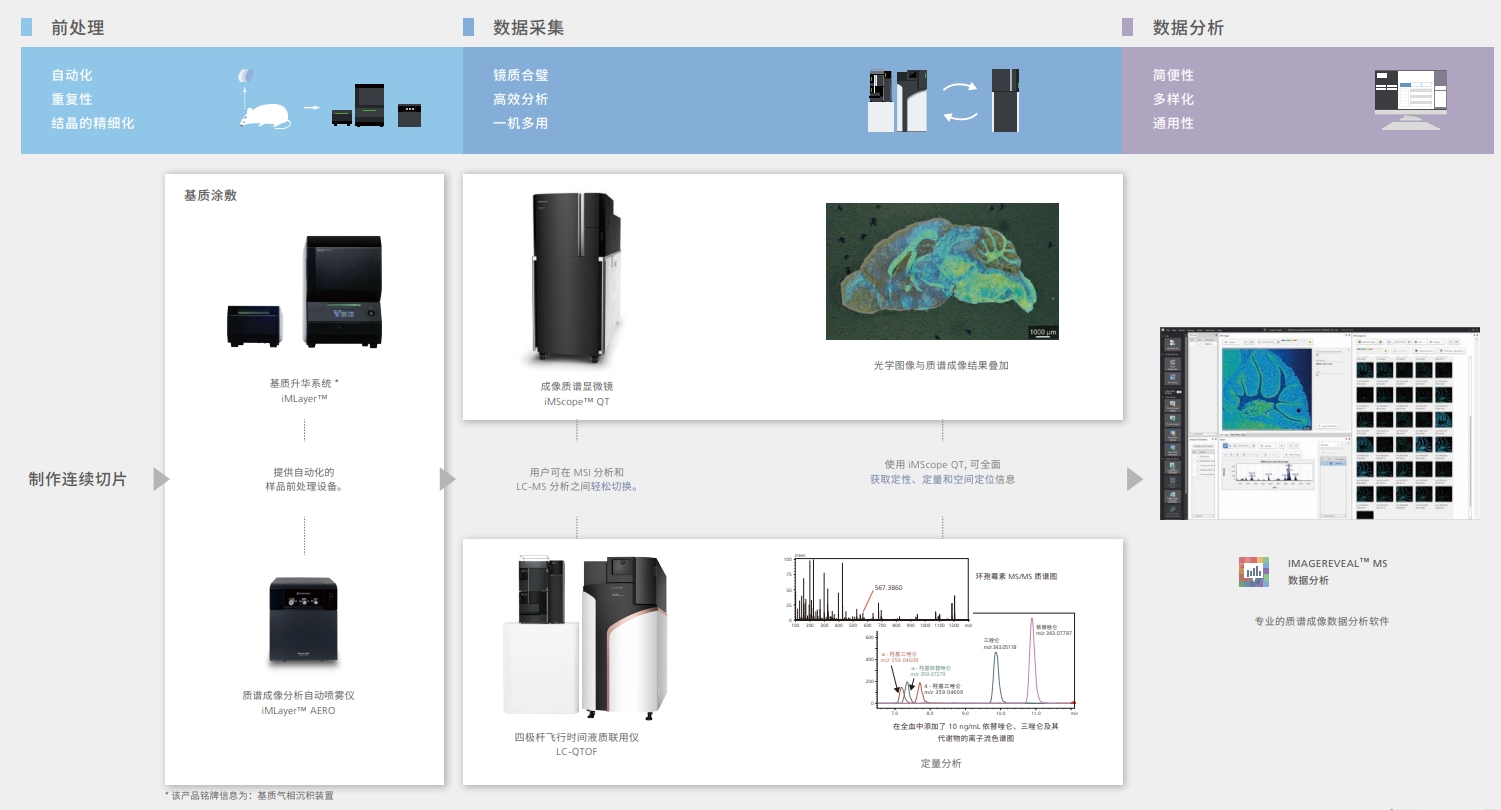
Task: Select the 数据分析 section heading
Action: pyautogui.click(x=1187, y=28)
